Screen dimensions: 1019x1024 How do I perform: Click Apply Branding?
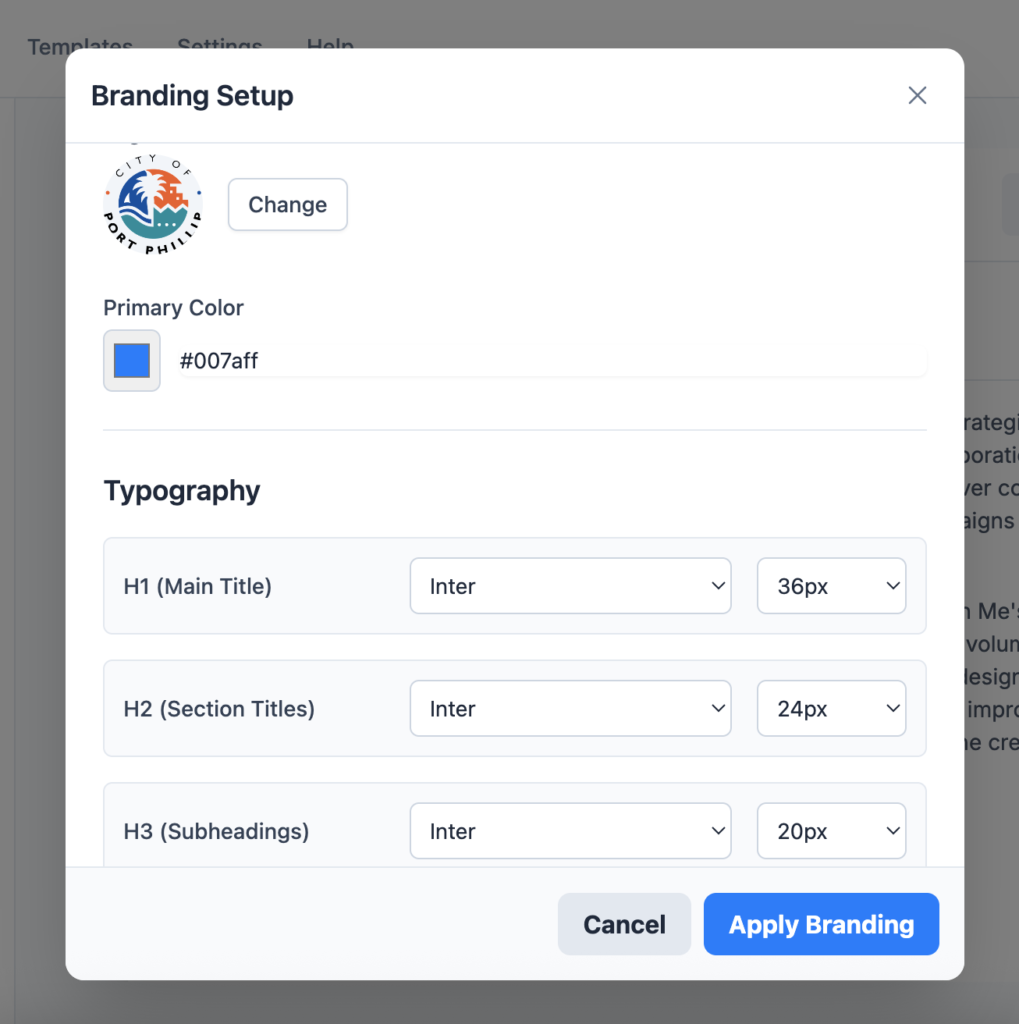pos(821,924)
